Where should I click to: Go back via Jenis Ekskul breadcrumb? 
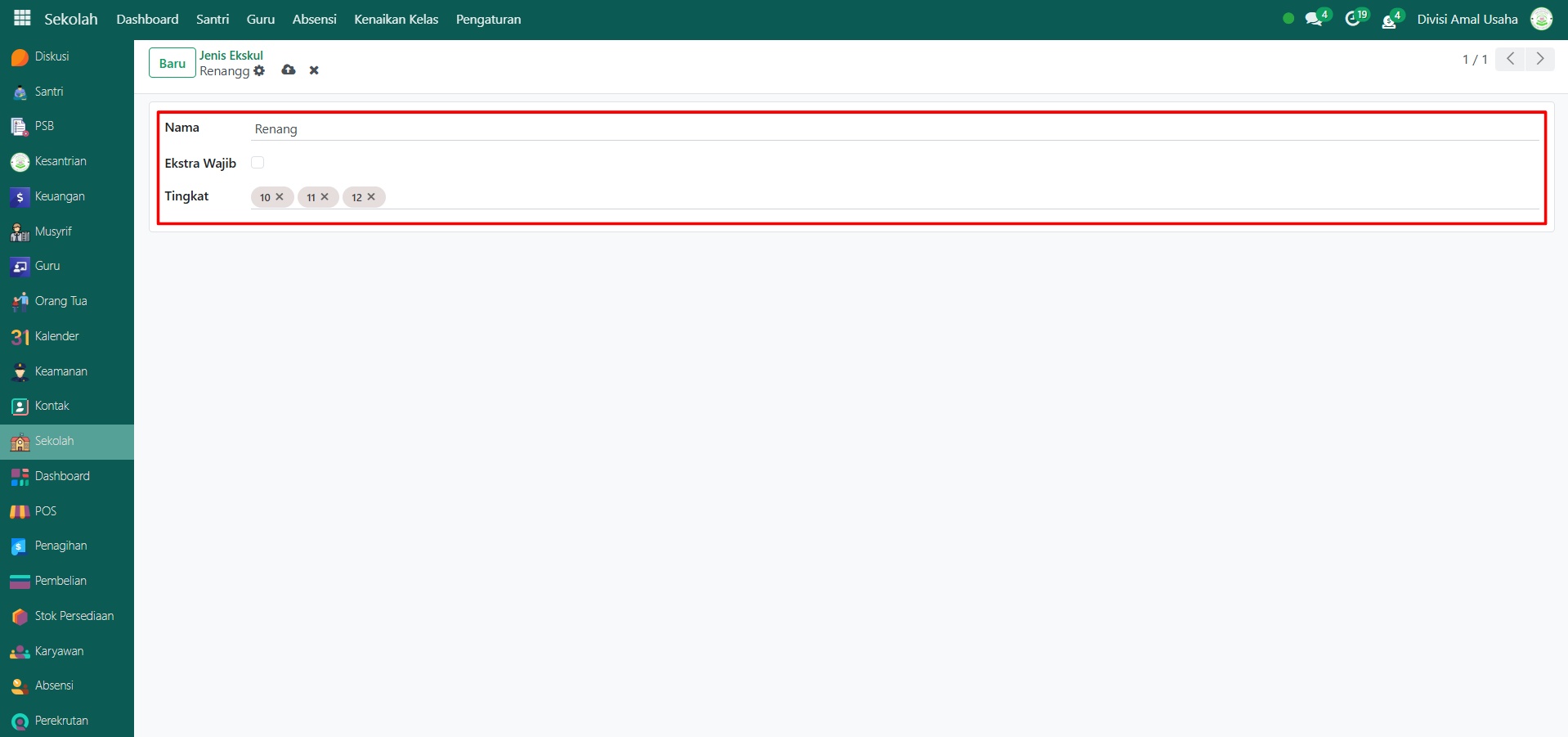231,56
